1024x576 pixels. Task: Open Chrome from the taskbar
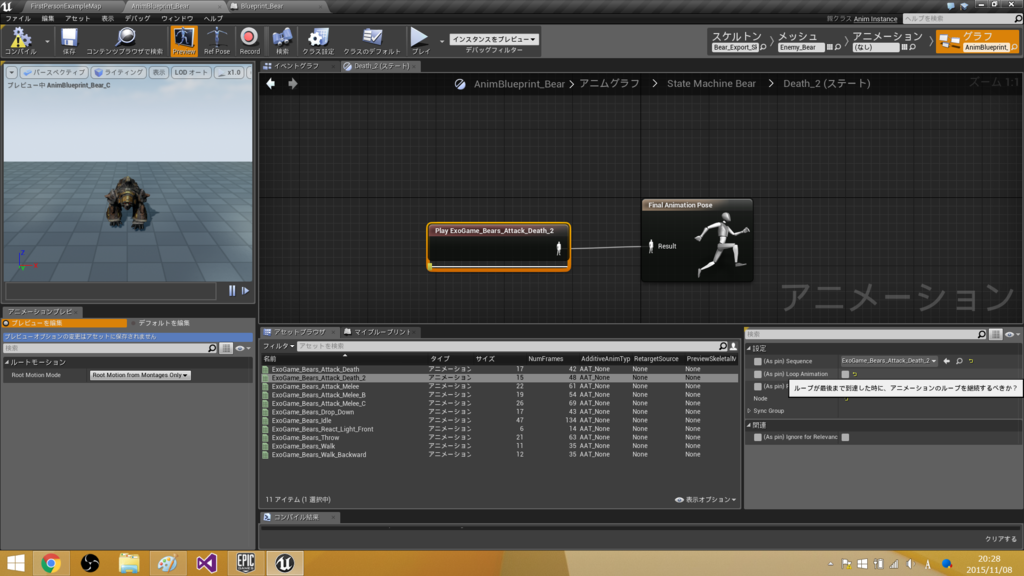pyautogui.click(x=51, y=563)
